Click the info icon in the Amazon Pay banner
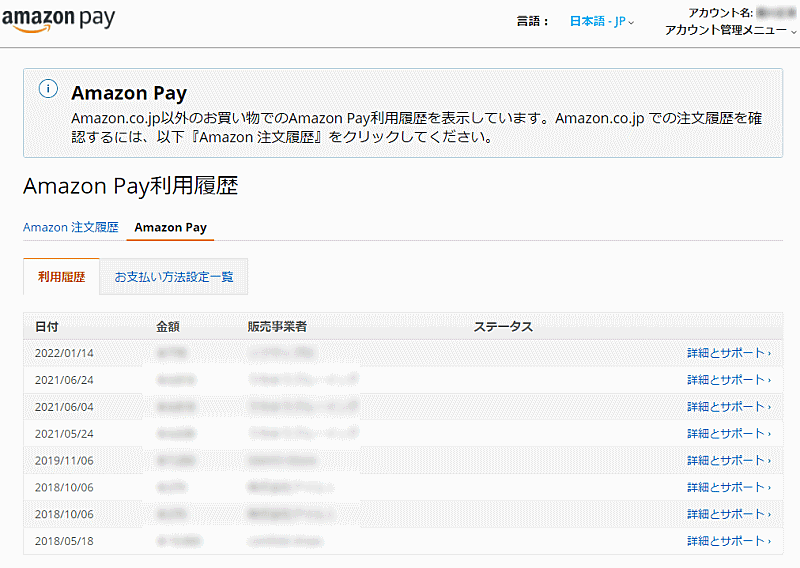Screen dimensions: 800x568 [x=48, y=89]
